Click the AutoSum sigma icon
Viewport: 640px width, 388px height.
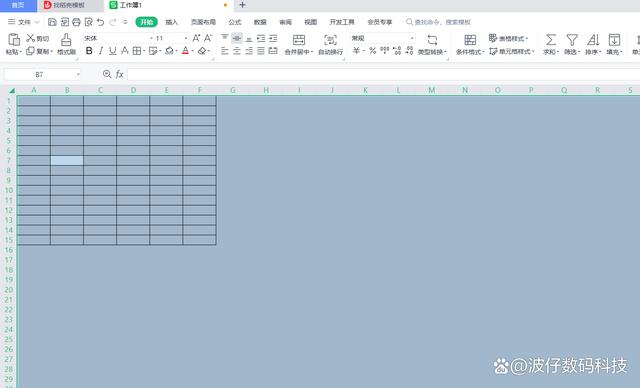click(x=551, y=40)
